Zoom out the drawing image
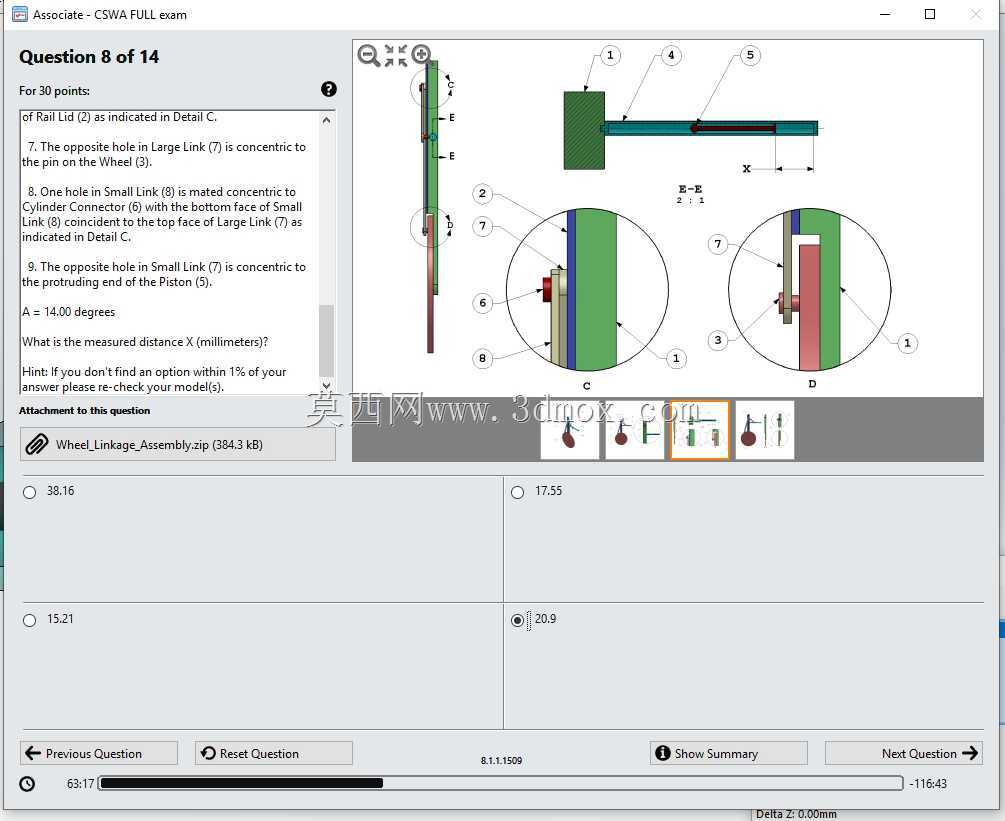This screenshot has width=1005, height=821. click(x=368, y=55)
